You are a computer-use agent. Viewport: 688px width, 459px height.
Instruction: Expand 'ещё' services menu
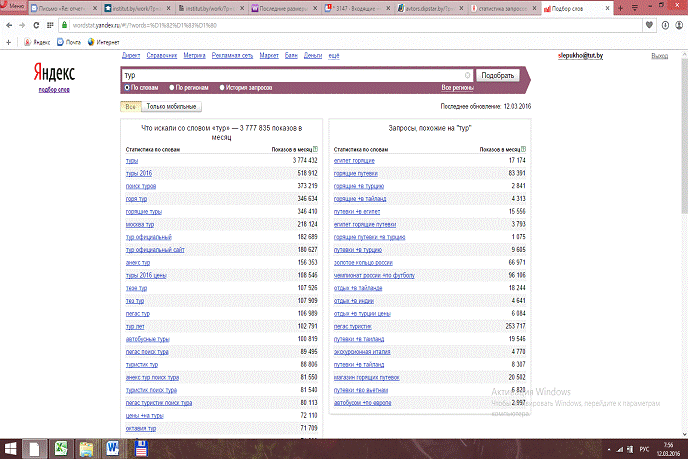tap(334, 55)
